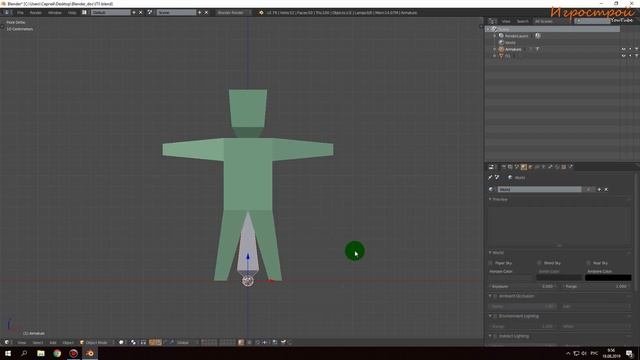
Task: Enable the Blend Sky checkbox
Action: pos(540,263)
